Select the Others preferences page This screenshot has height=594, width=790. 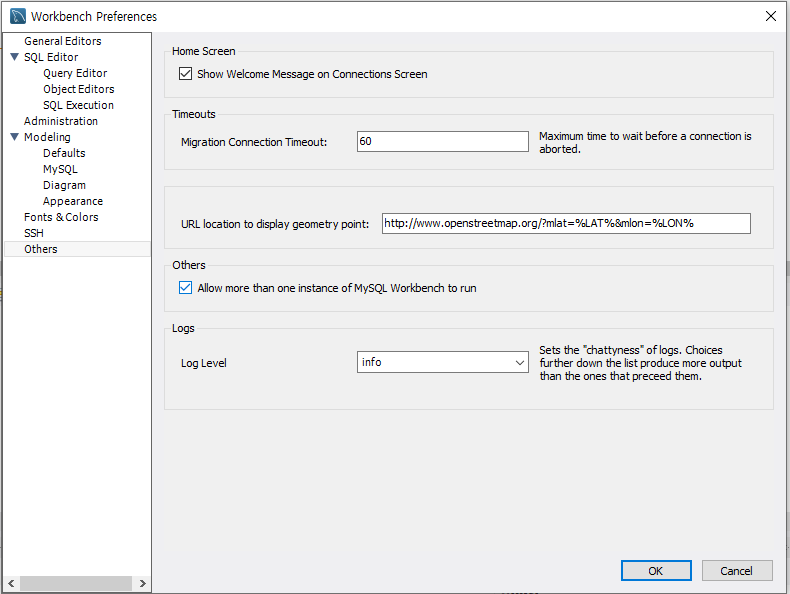coord(40,249)
